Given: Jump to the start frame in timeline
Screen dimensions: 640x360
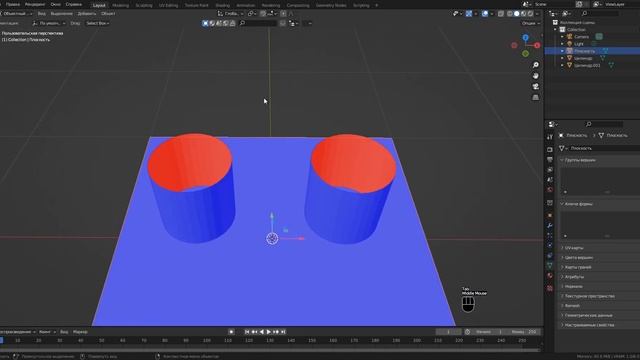Looking at the screenshot, I should coord(247,332).
